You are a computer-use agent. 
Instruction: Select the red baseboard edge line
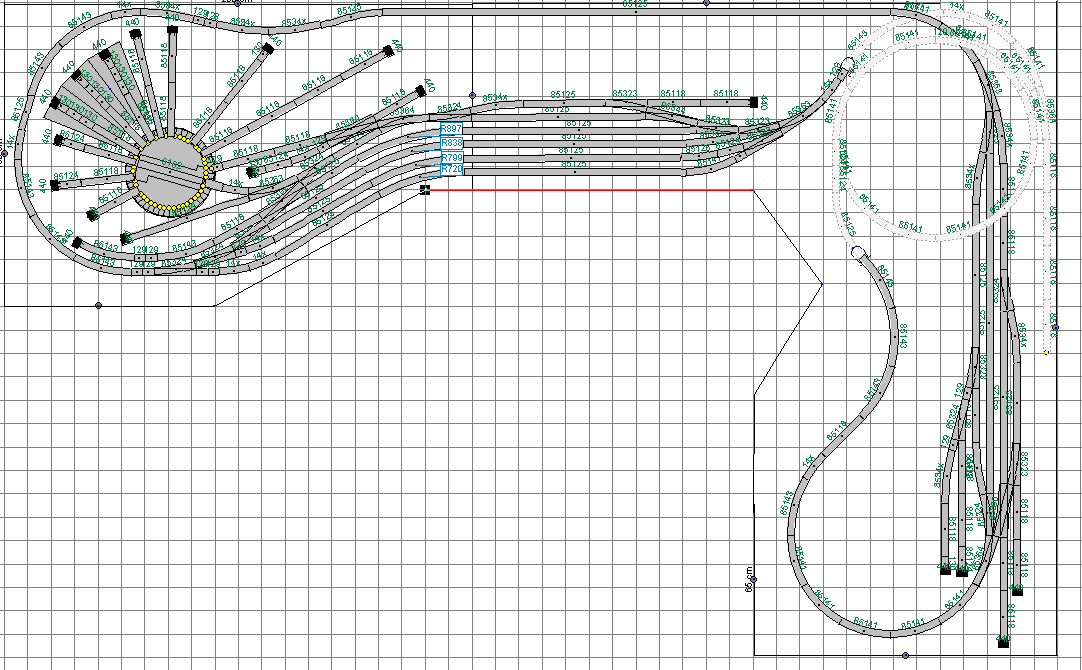click(x=600, y=189)
